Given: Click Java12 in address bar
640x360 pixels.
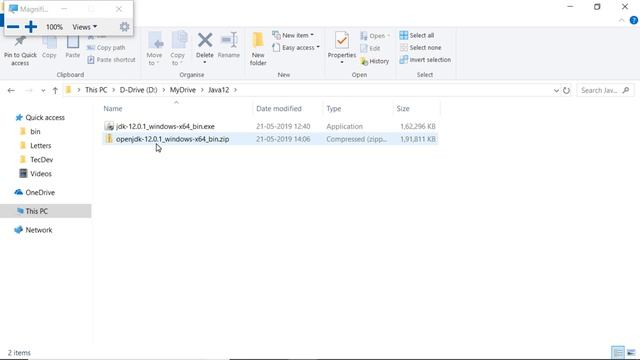Looking at the screenshot, I should click(x=219, y=90).
